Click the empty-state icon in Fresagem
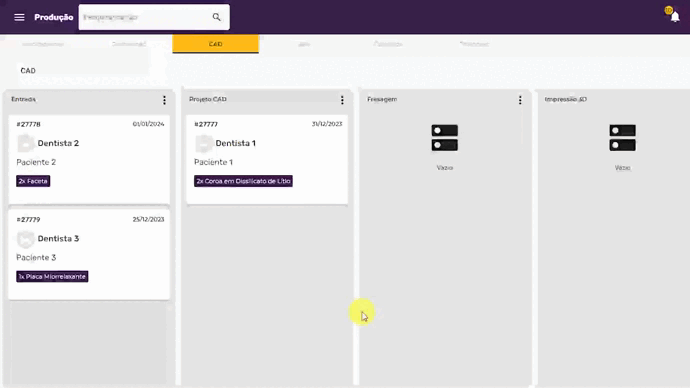The height and width of the screenshot is (388, 690). coord(444,138)
